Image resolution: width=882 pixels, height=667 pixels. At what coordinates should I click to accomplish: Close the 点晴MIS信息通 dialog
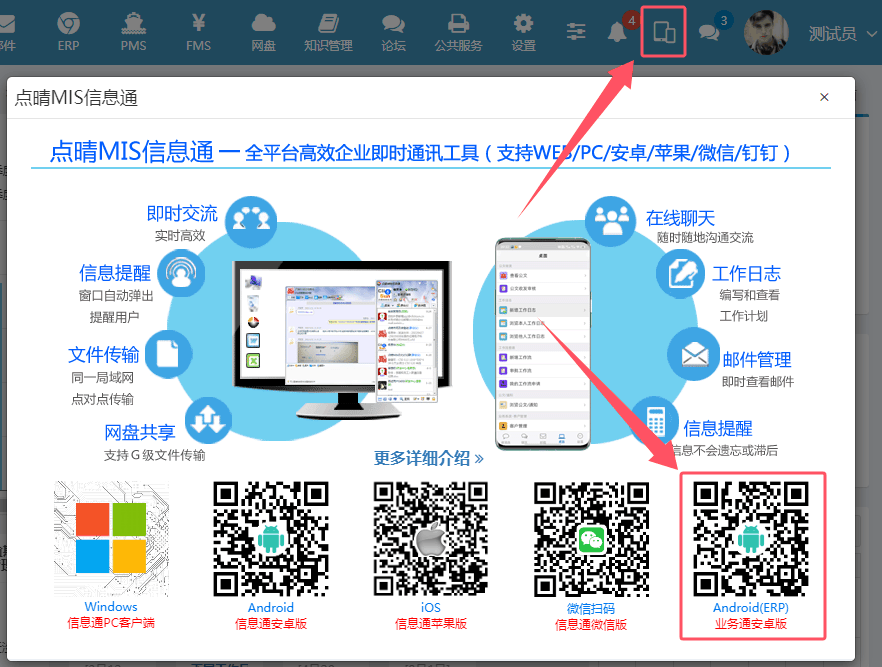[x=824, y=97]
